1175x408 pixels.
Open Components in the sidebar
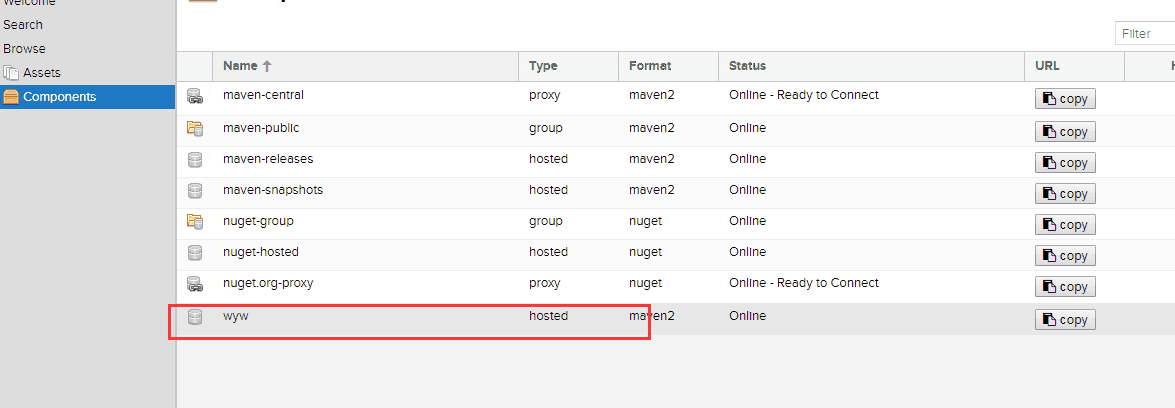[x=60, y=97]
